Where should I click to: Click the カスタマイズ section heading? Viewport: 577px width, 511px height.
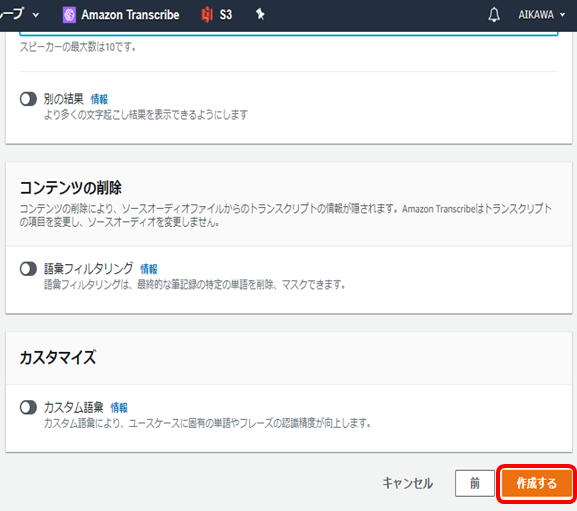coord(58,357)
